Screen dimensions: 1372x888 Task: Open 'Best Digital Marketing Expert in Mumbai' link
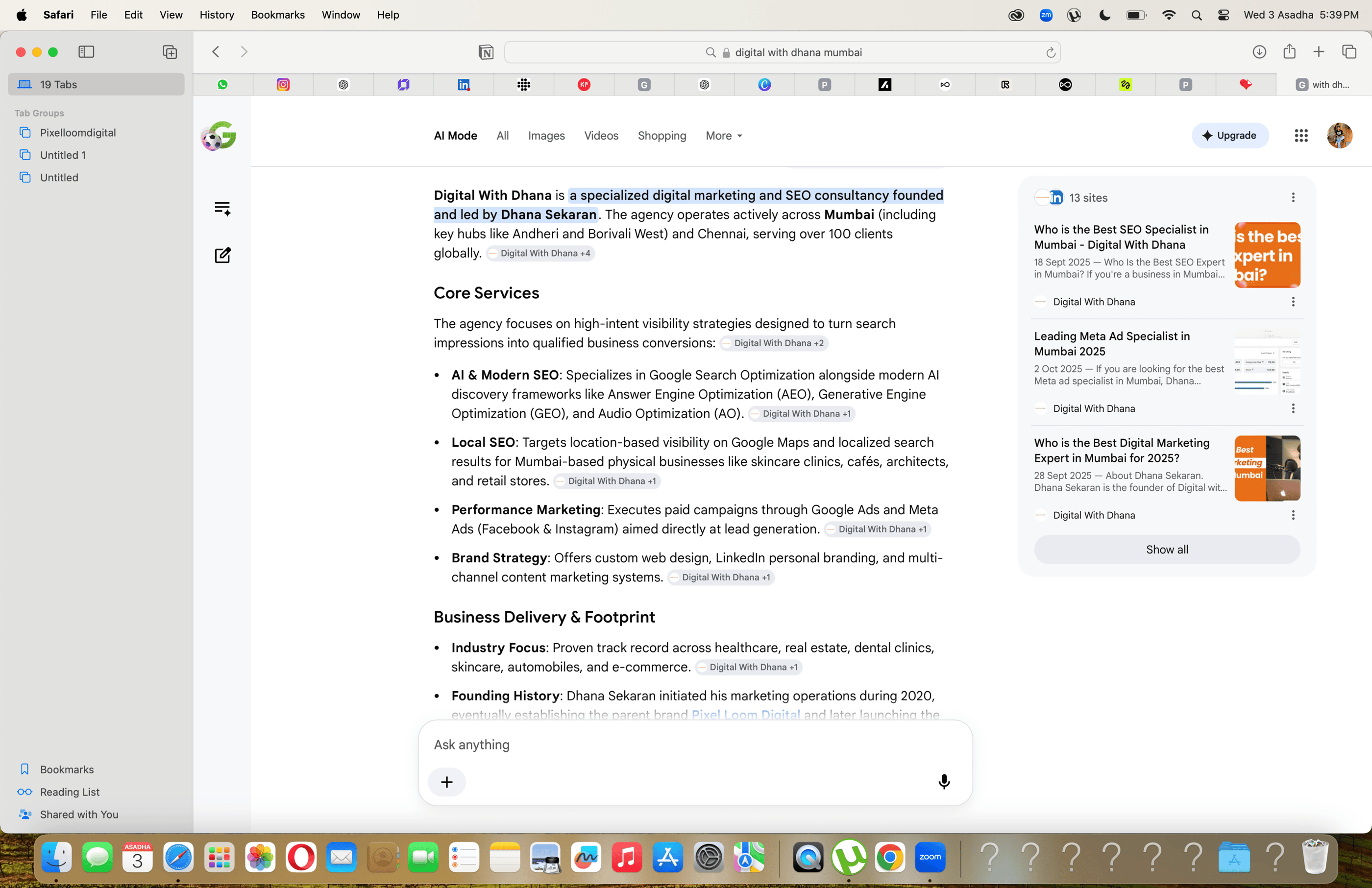(1122, 450)
